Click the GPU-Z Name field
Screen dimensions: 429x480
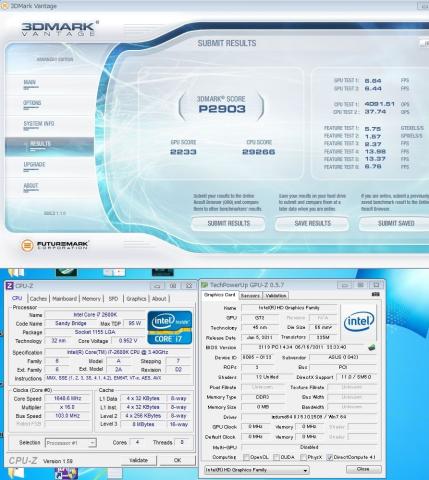[289, 308]
